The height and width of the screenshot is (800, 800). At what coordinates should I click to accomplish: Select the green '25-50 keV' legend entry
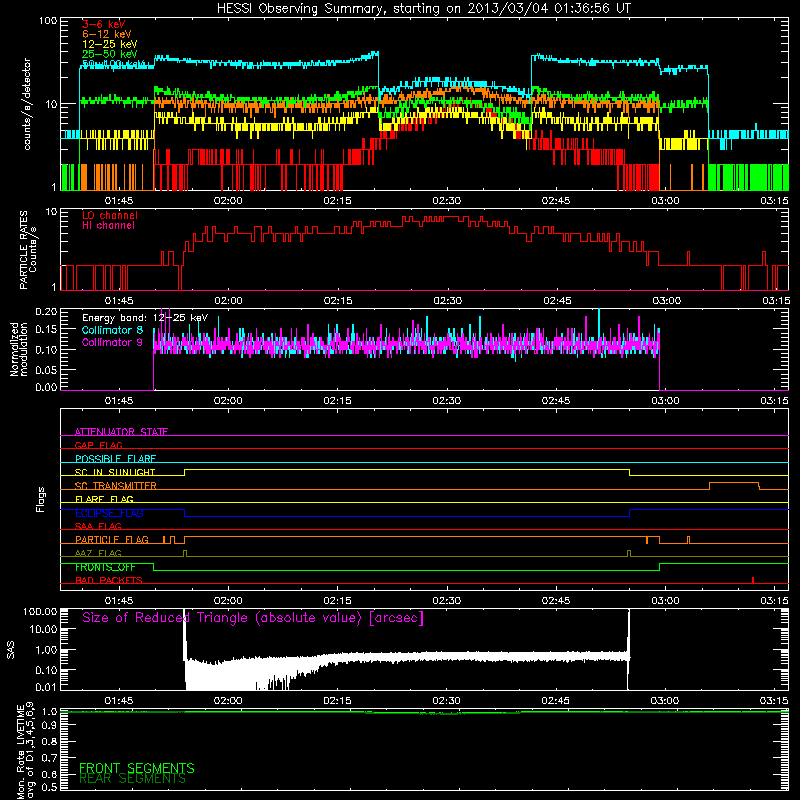tap(110, 54)
